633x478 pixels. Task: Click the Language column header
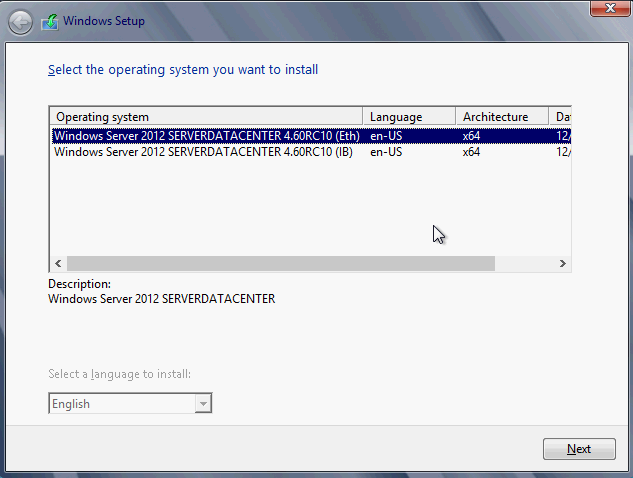[408, 117]
